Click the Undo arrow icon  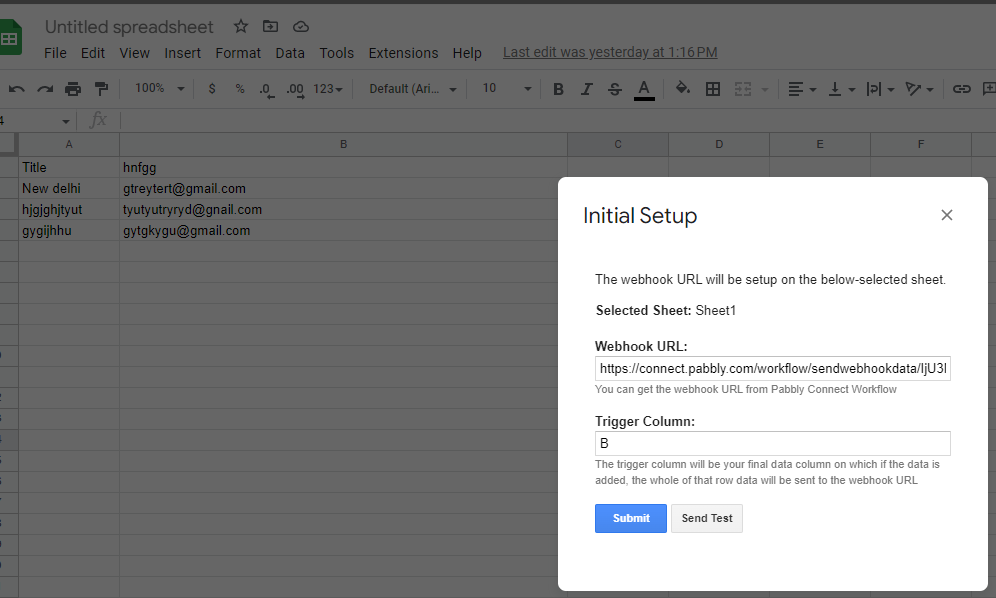pyautogui.click(x=17, y=89)
